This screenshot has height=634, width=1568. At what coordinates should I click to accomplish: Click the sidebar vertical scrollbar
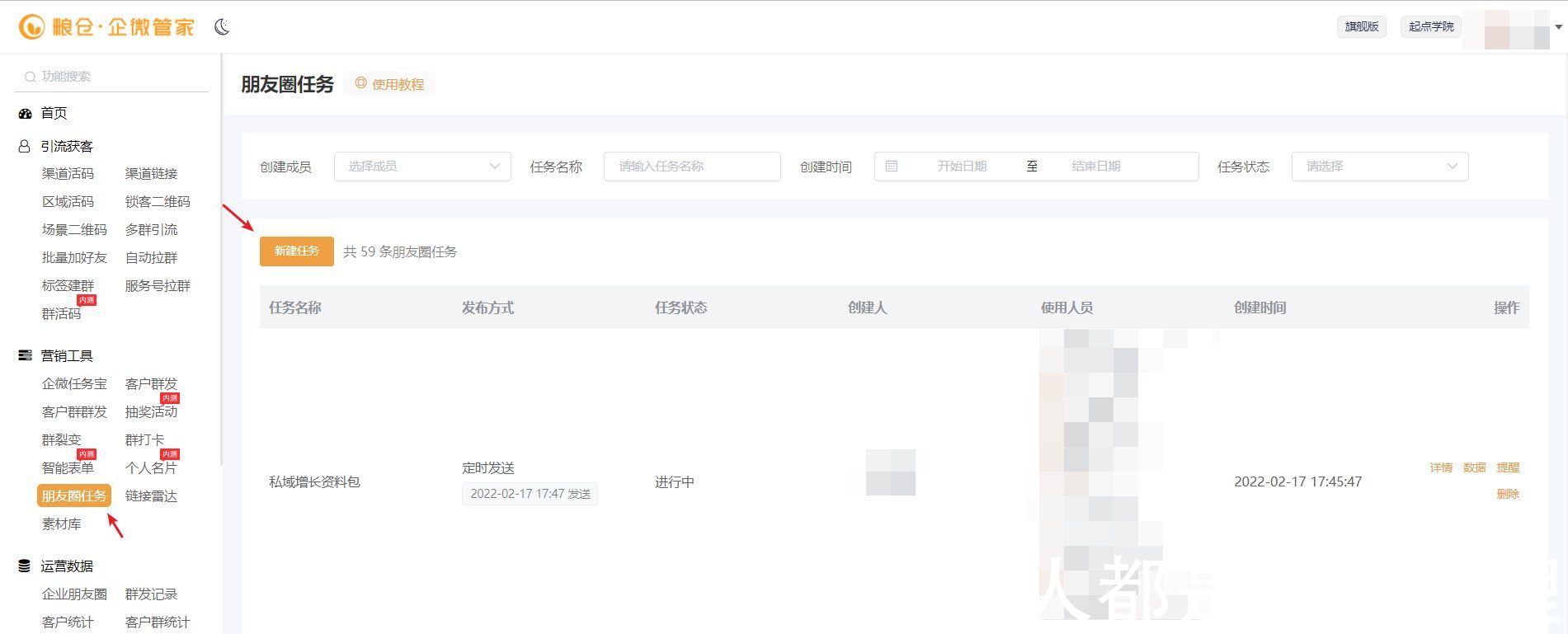pyautogui.click(x=219, y=260)
